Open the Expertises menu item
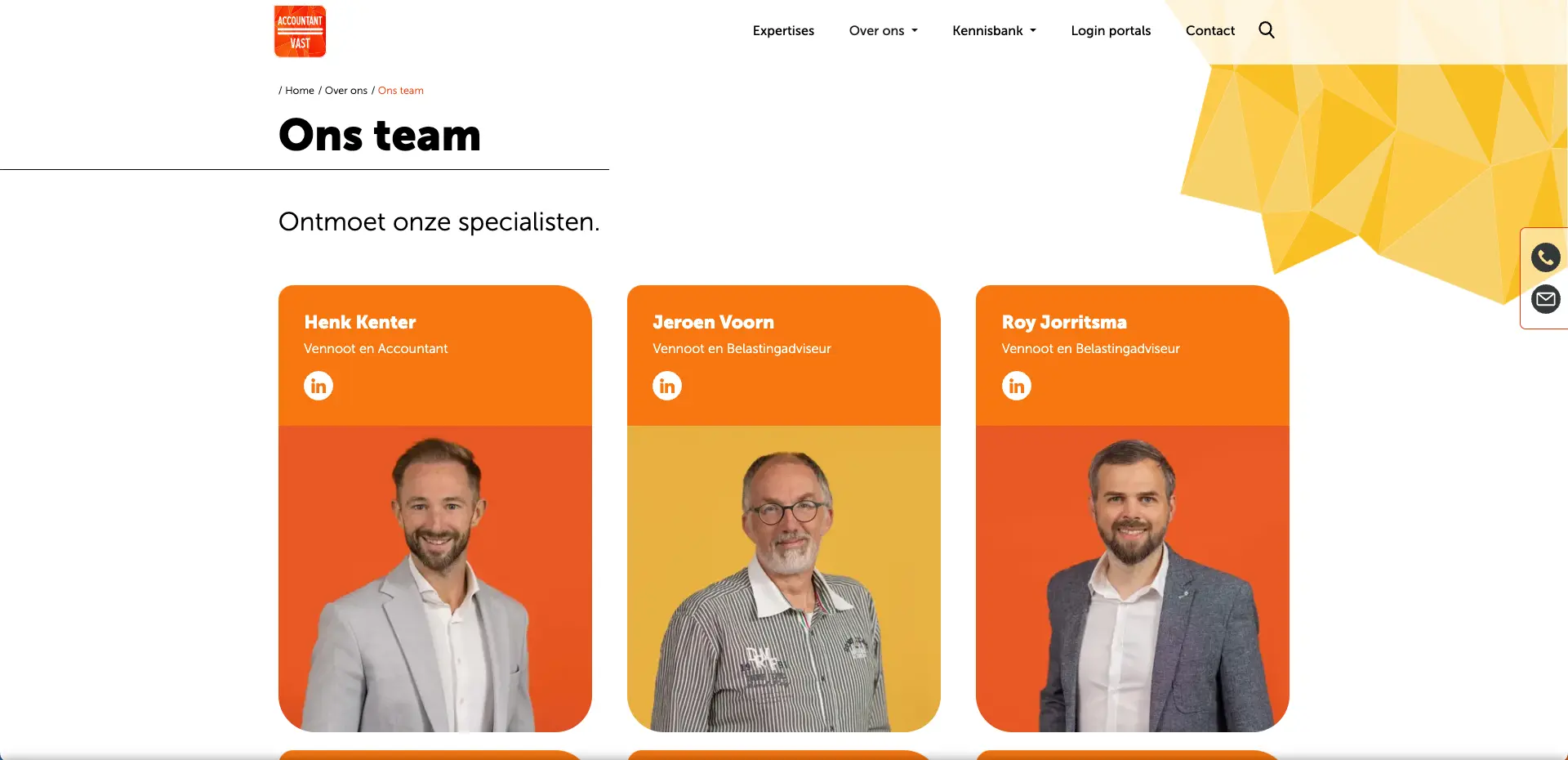The width and height of the screenshot is (1568, 760). click(783, 30)
